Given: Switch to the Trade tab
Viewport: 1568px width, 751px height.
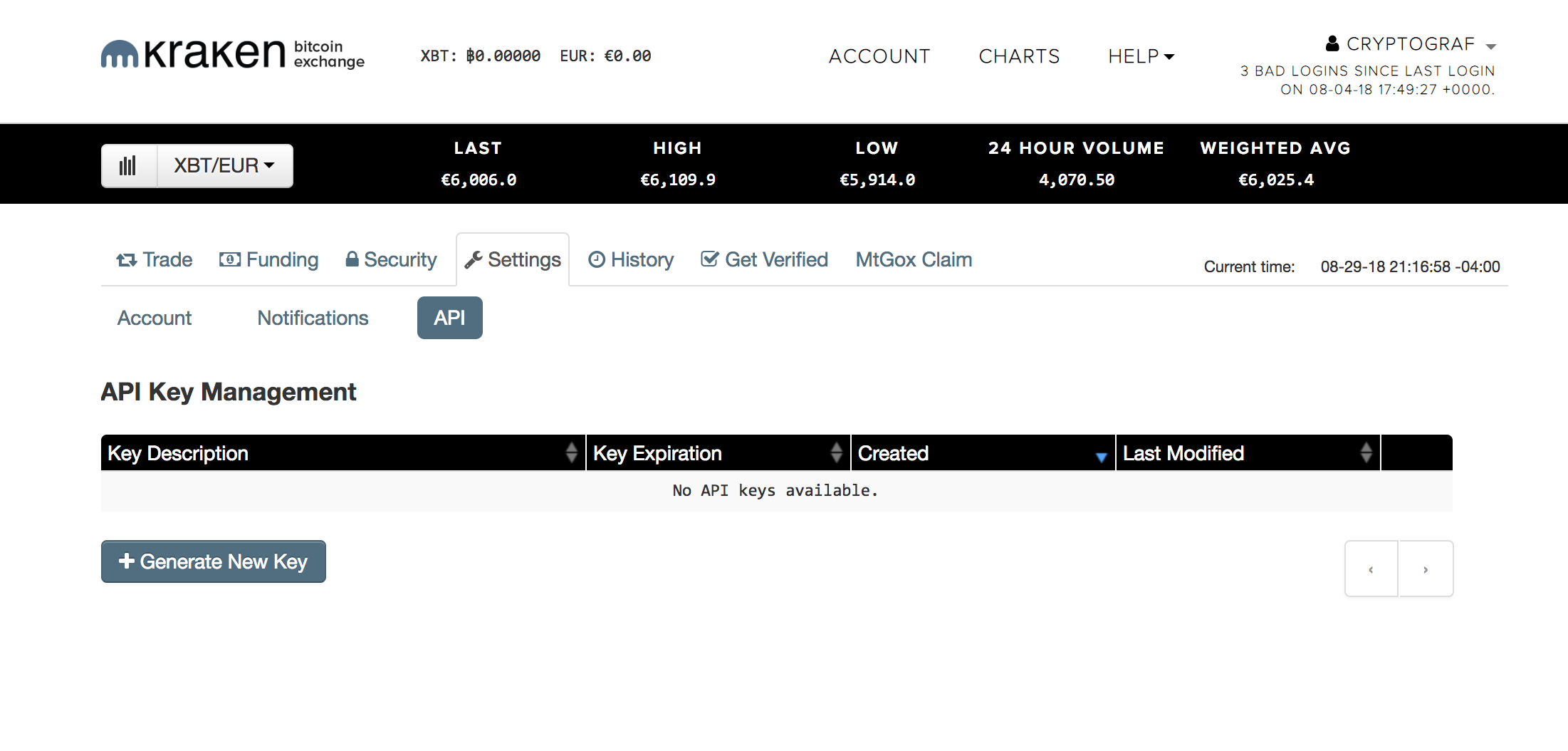Looking at the screenshot, I should coord(155,259).
